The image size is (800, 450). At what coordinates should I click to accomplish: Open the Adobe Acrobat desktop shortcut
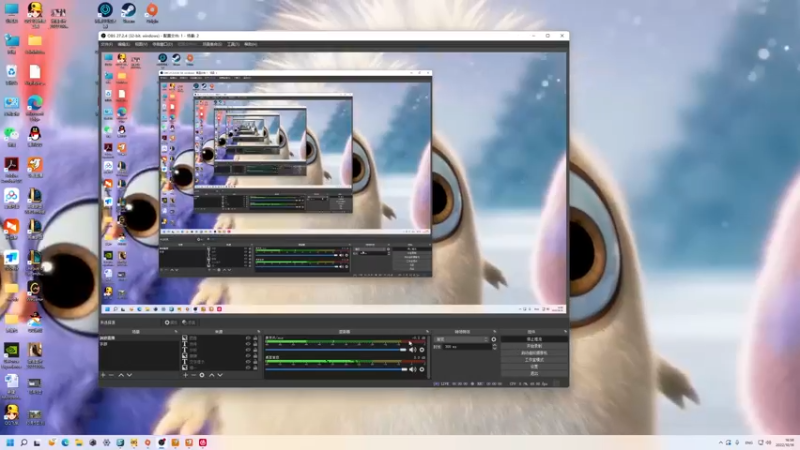(11, 169)
